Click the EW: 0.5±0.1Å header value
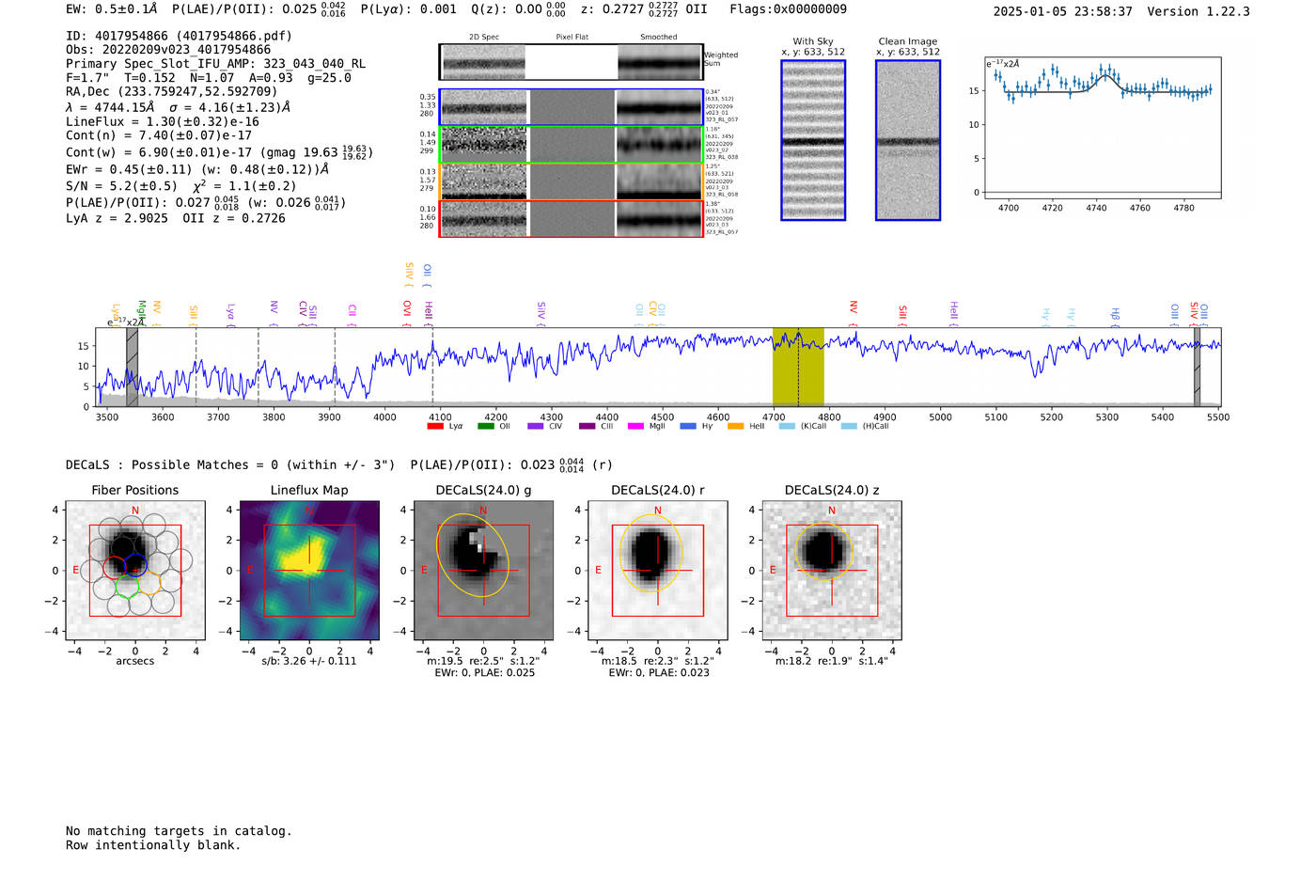The height and width of the screenshot is (896, 1316). [112, 8]
